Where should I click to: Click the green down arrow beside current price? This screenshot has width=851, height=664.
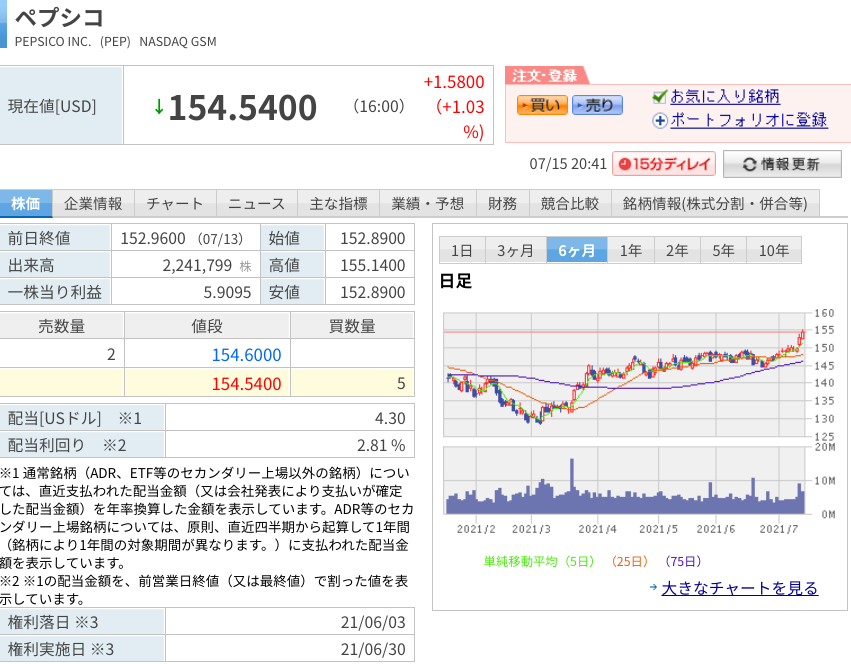pos(158,106)
